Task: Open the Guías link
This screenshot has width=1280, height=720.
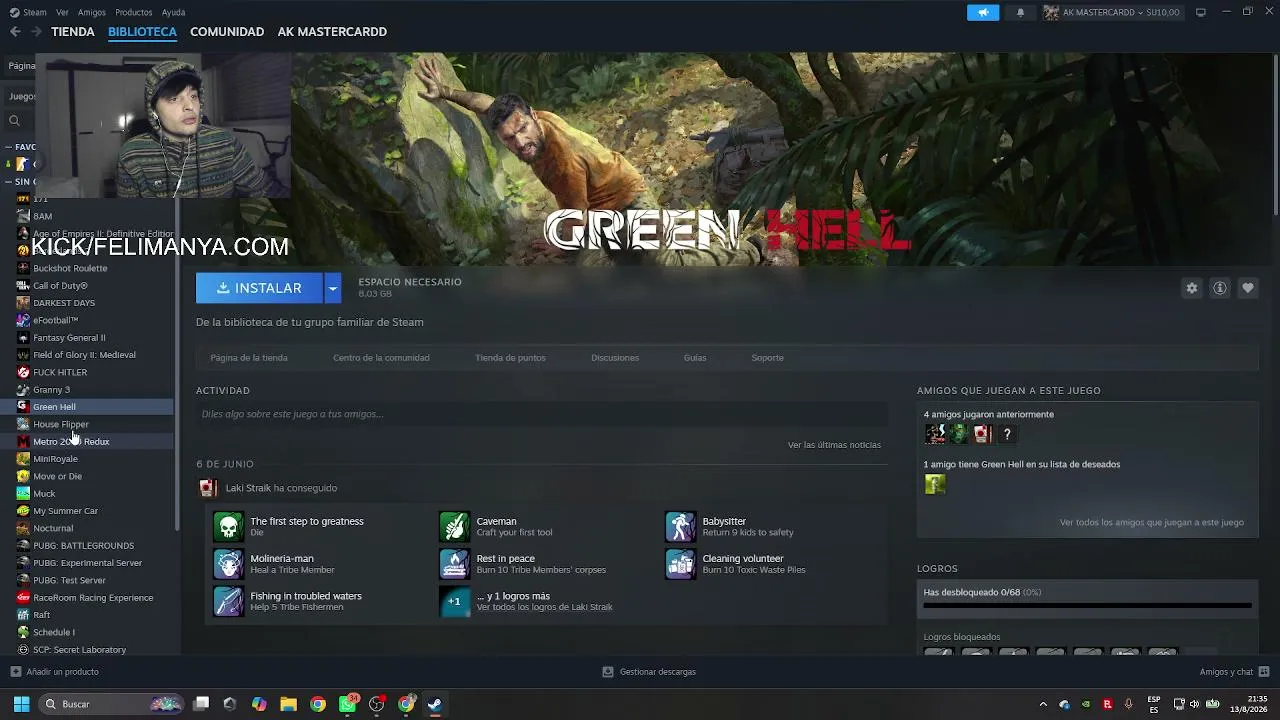Action: [695, 358]
